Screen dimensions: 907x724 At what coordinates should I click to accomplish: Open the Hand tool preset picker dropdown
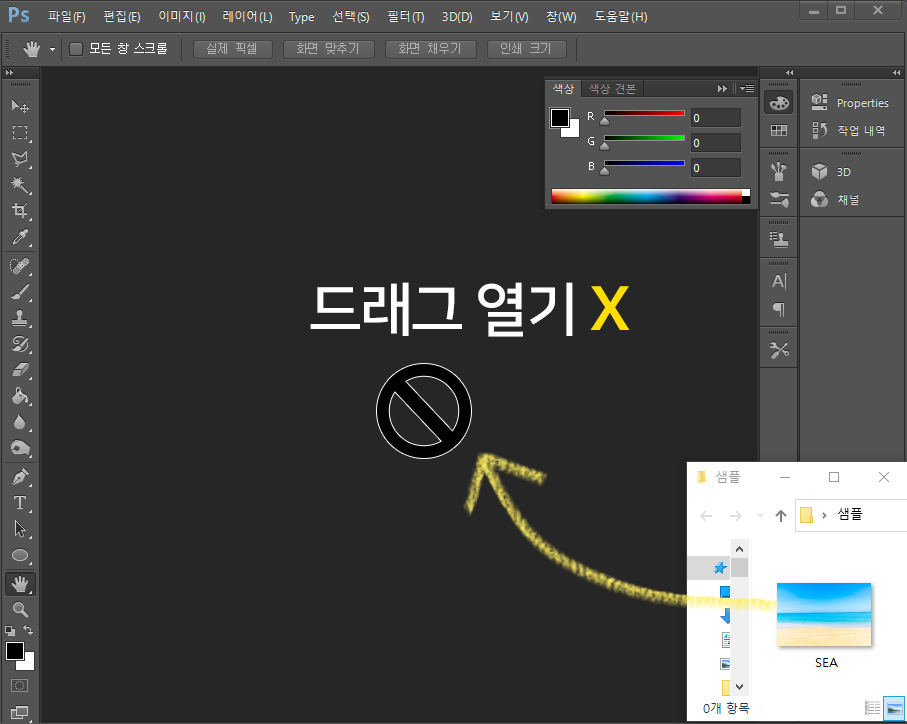point(52,49)
